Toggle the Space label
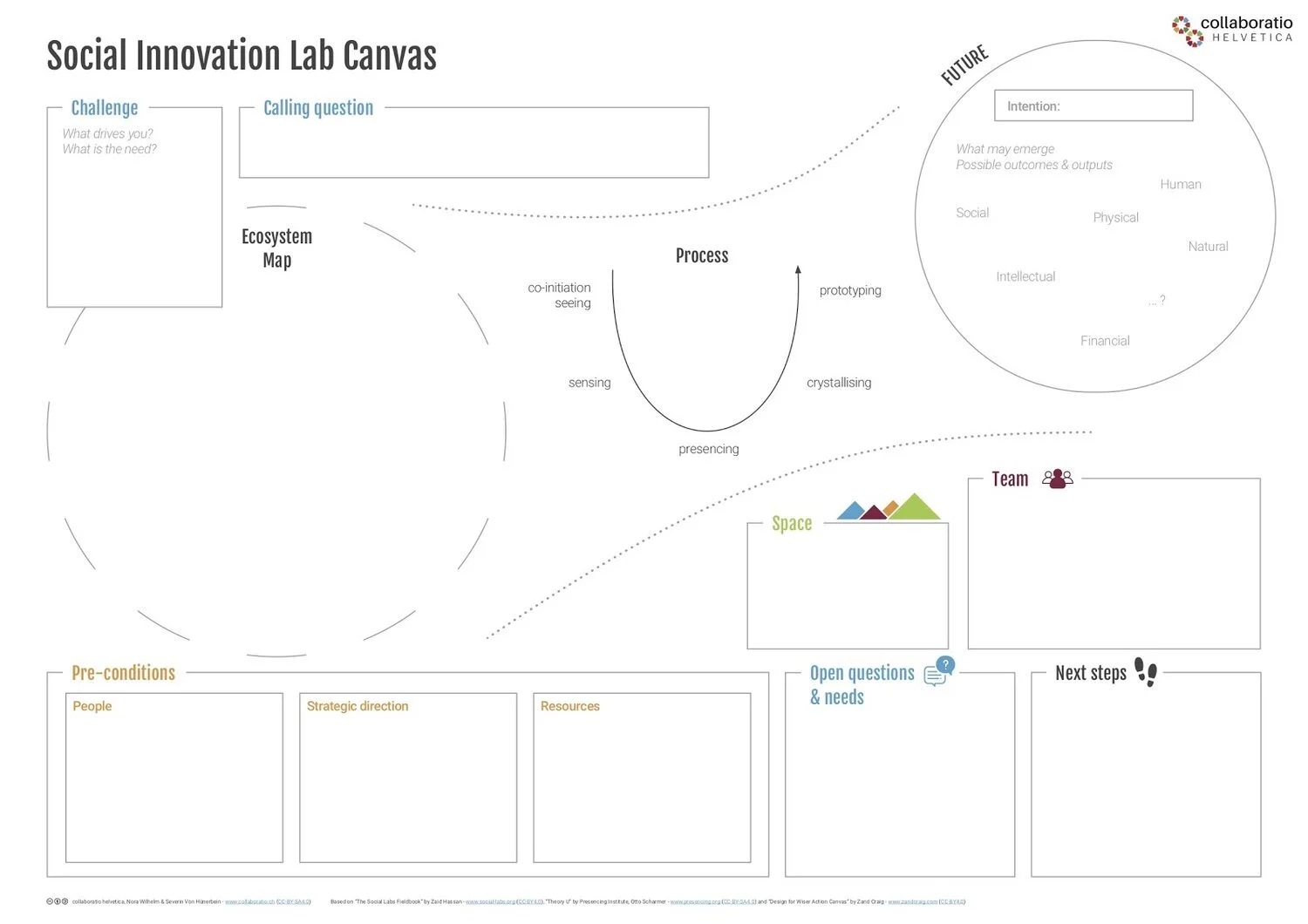Screen dimensions: 1308x924 coord(791,523)
